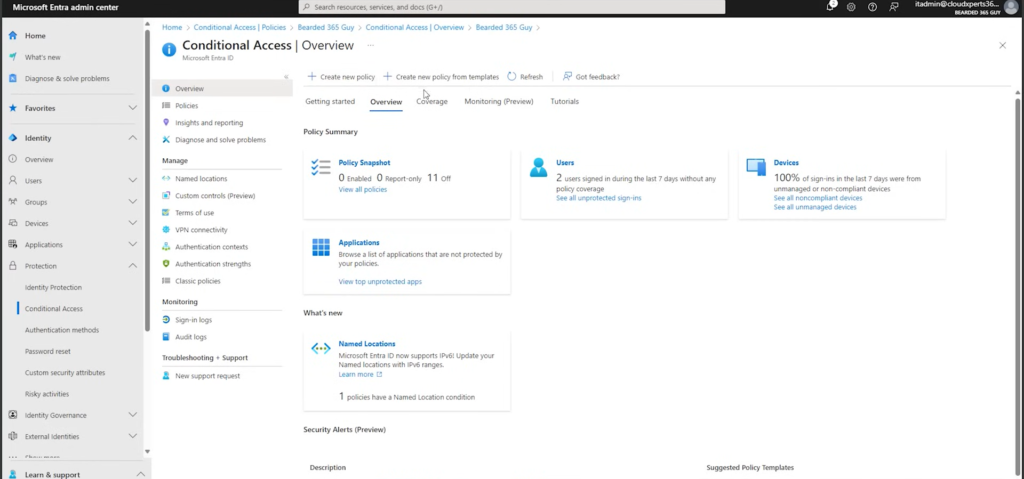Expand the Favorites section chevron
Viewport: 1024px width, 479px height.
pyautogui.click(x=133, y=108)
